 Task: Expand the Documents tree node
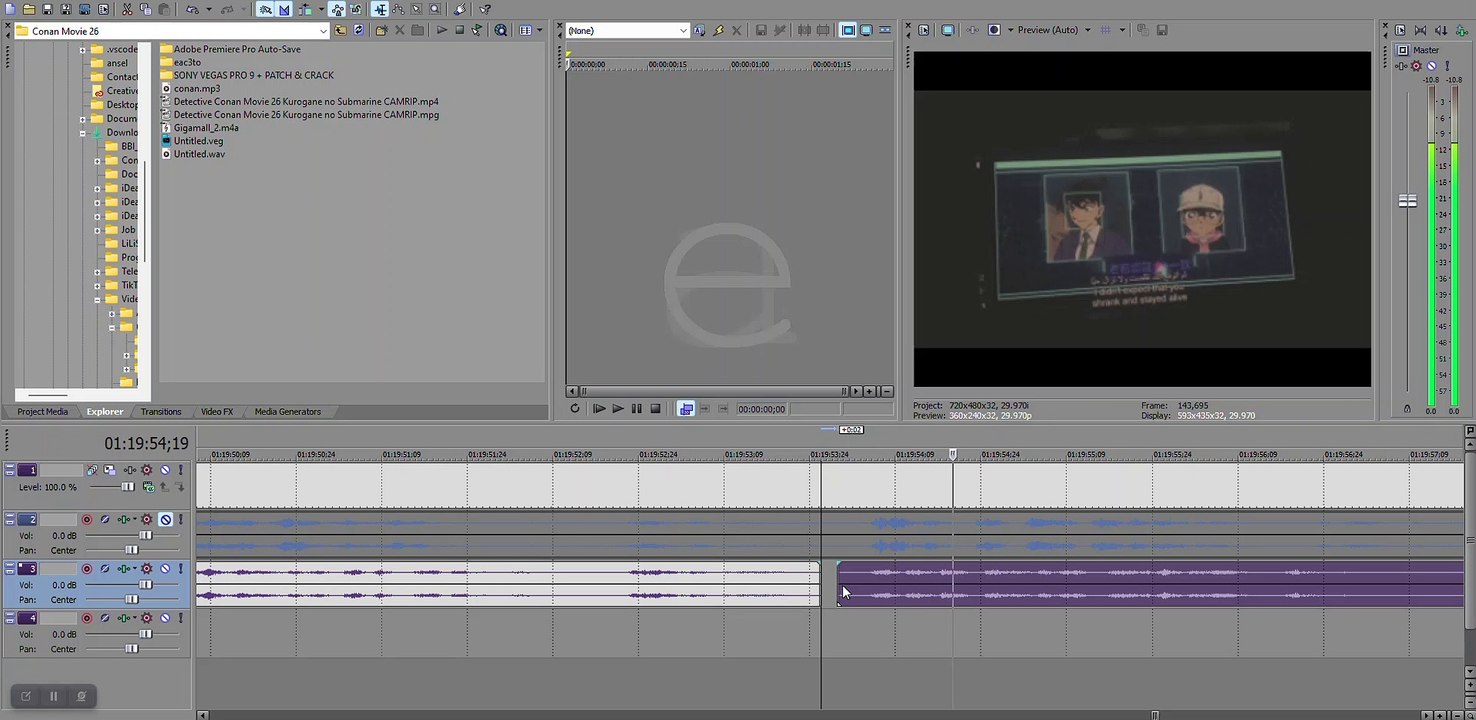[83, 119]
